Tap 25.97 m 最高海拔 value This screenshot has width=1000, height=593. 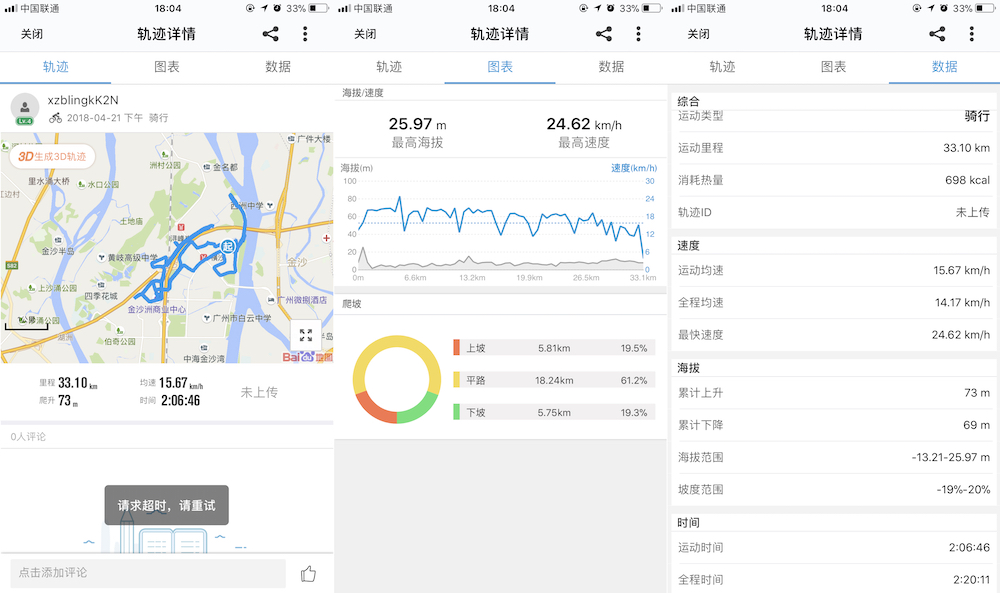click(417, 124)
